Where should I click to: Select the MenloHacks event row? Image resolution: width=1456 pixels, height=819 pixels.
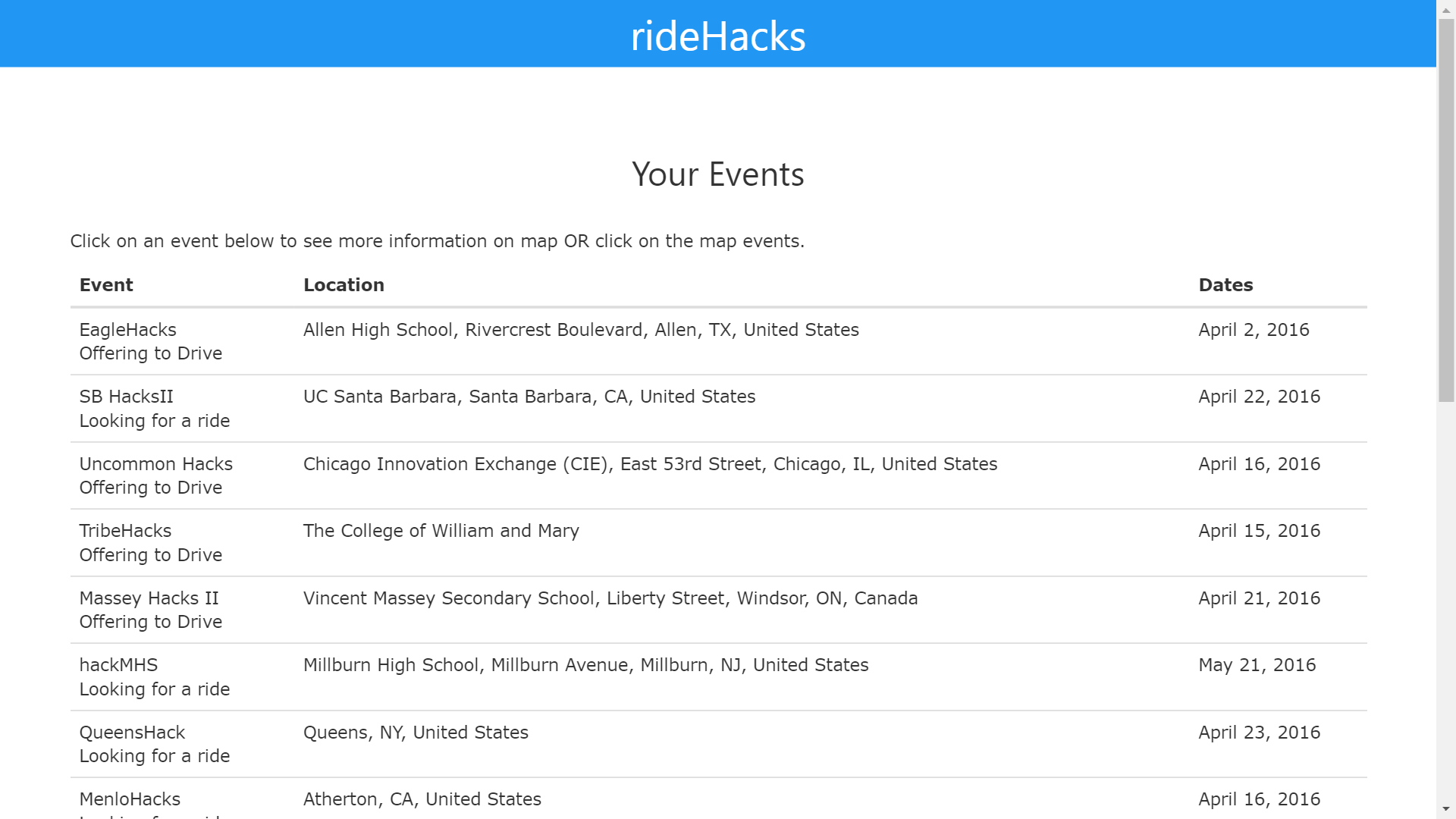tap(130, 799)
